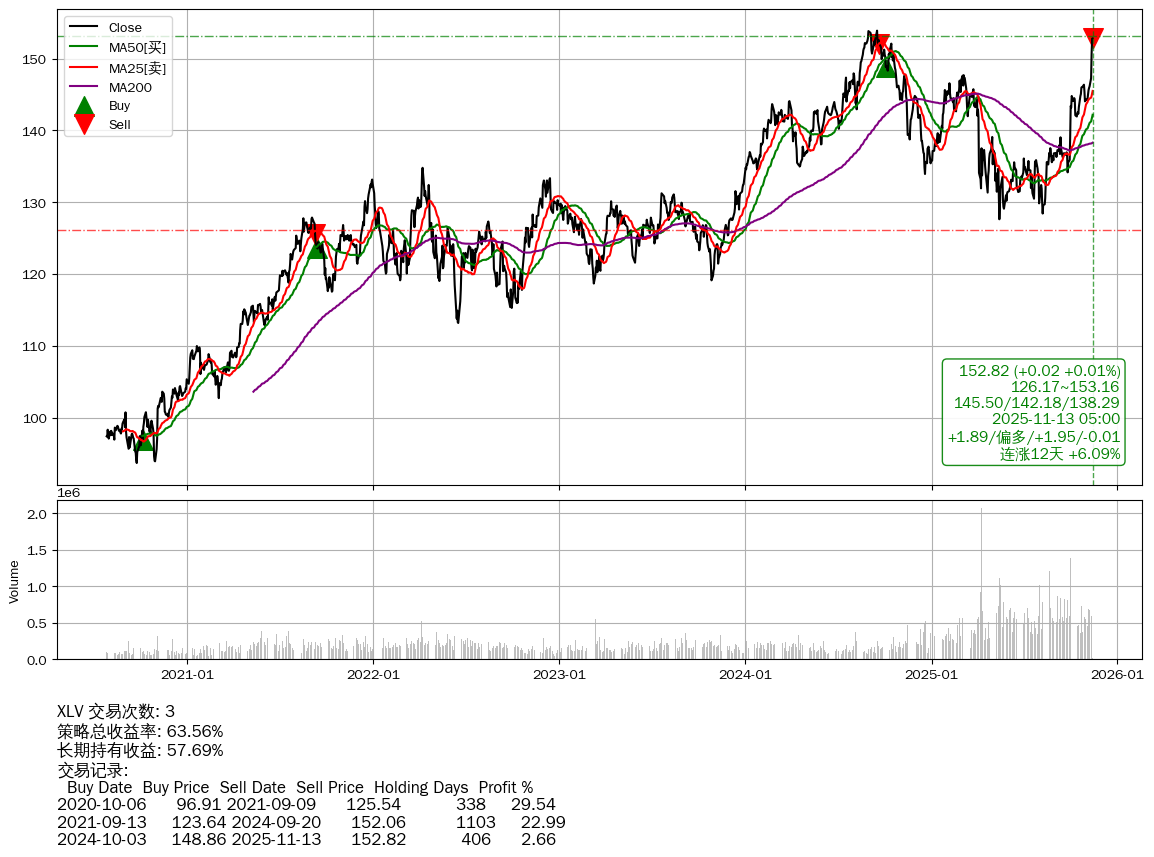Click the 策略总收益率 63.56% text line
This screenshot has height=857, width=1154.
click(140, 731)
